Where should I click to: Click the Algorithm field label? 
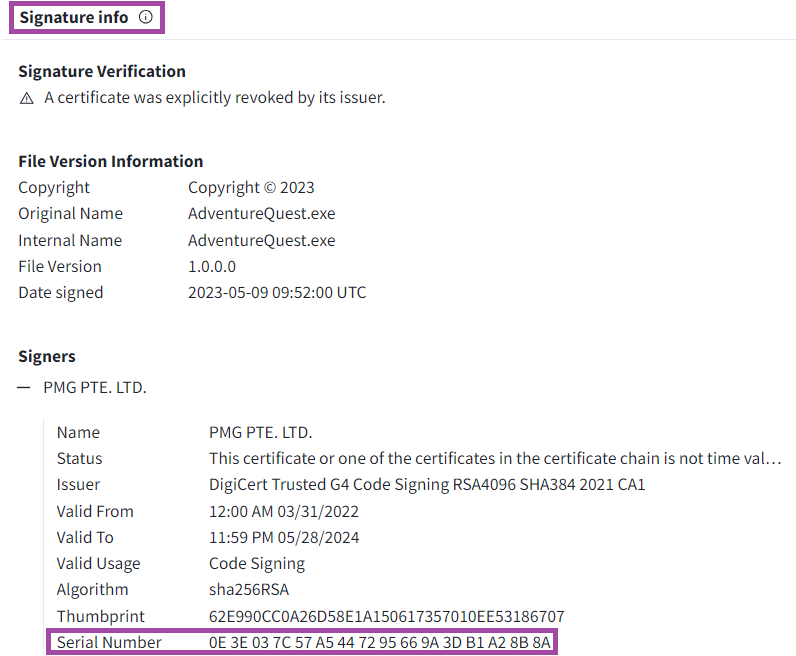pyautogui.click(x=92, y=589)
